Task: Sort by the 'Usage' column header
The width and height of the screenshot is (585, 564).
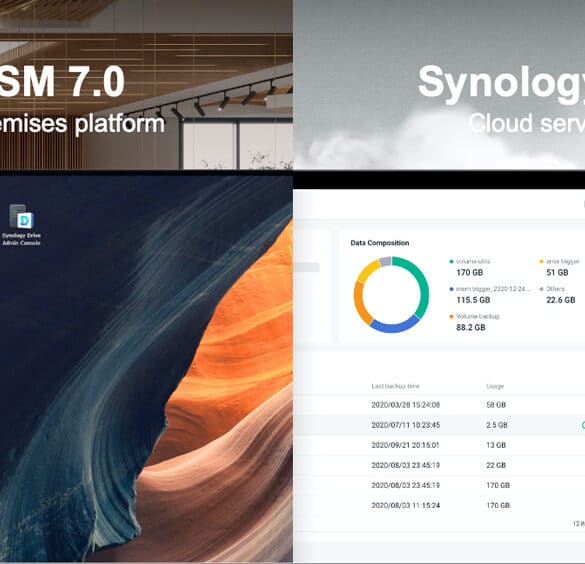Action: tap(495, 386)
